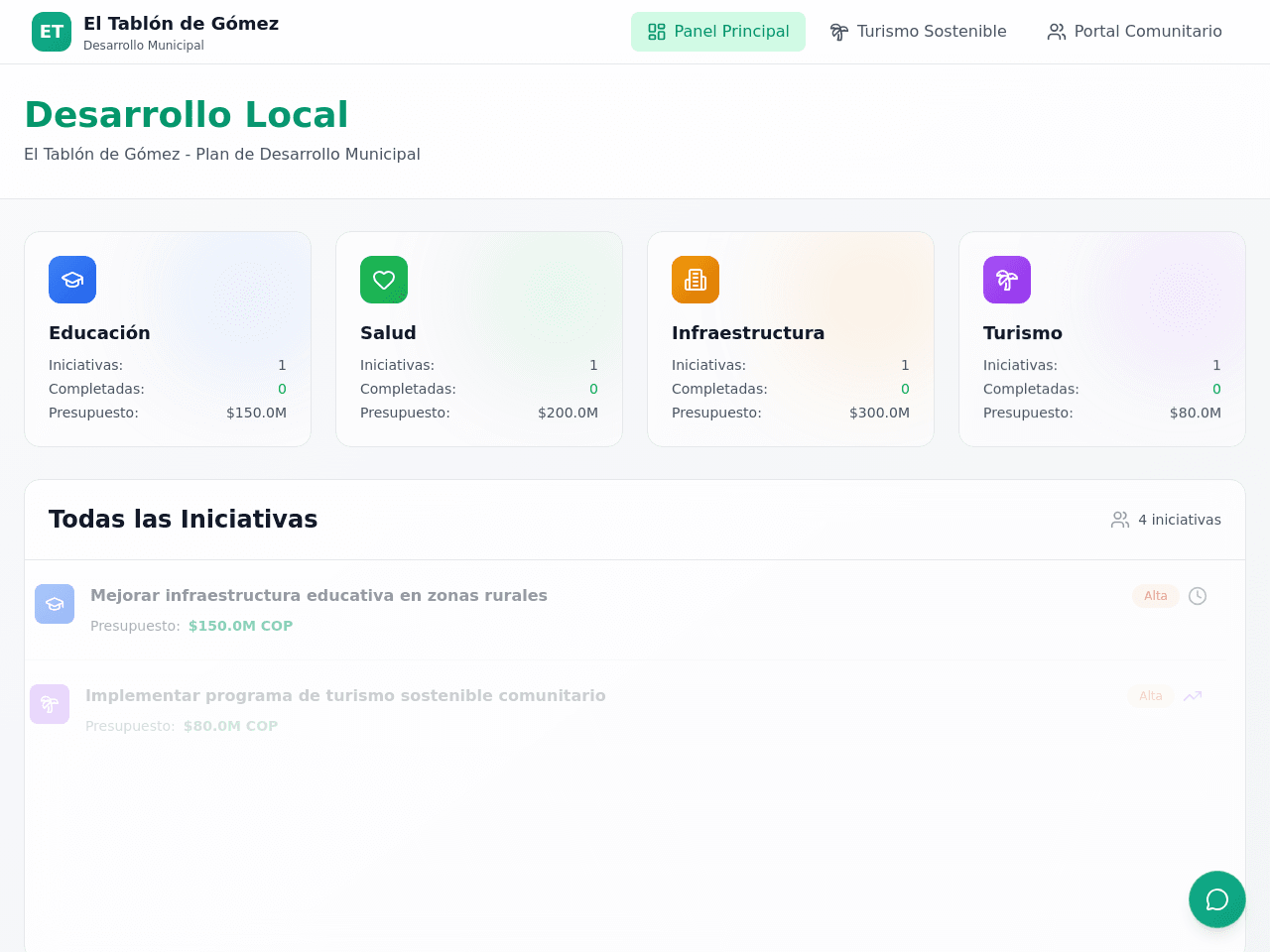Click the $80.0M COP amount
The height and width of the screenshot is (952, 1270).
tap(230, 726)
